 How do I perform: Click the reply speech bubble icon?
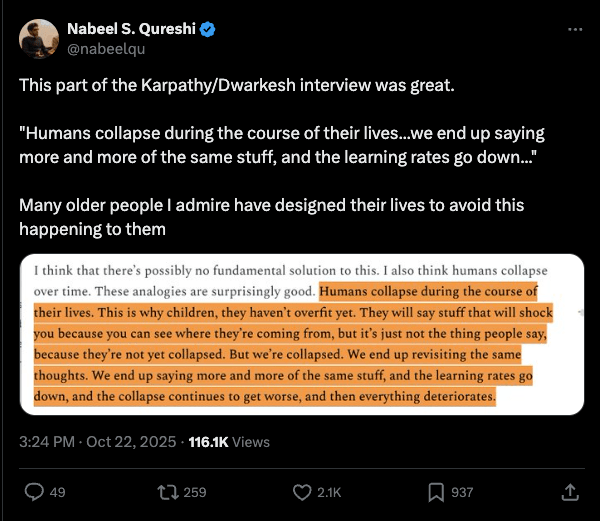pos(33,491)
